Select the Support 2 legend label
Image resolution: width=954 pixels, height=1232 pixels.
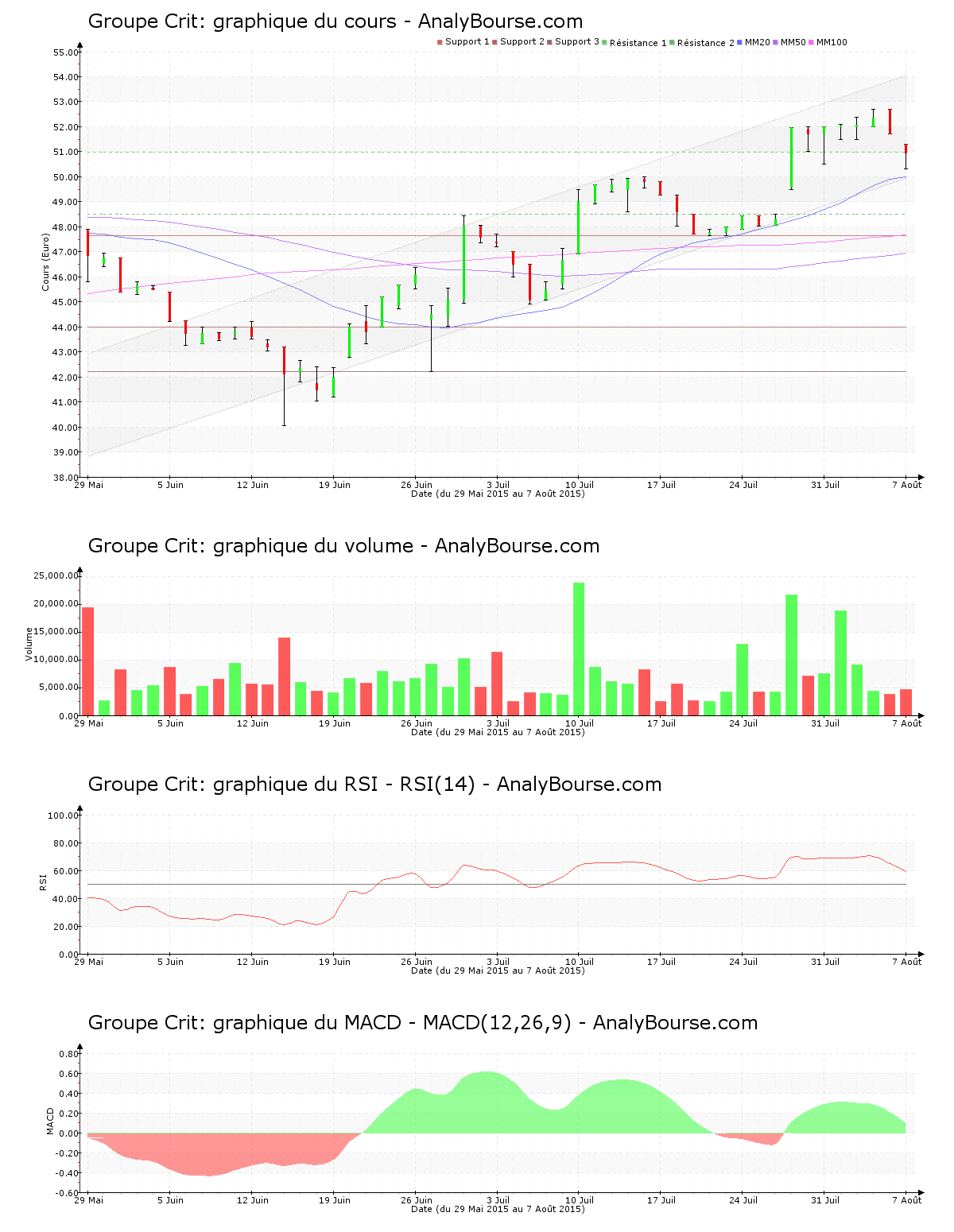pos(522,42)
